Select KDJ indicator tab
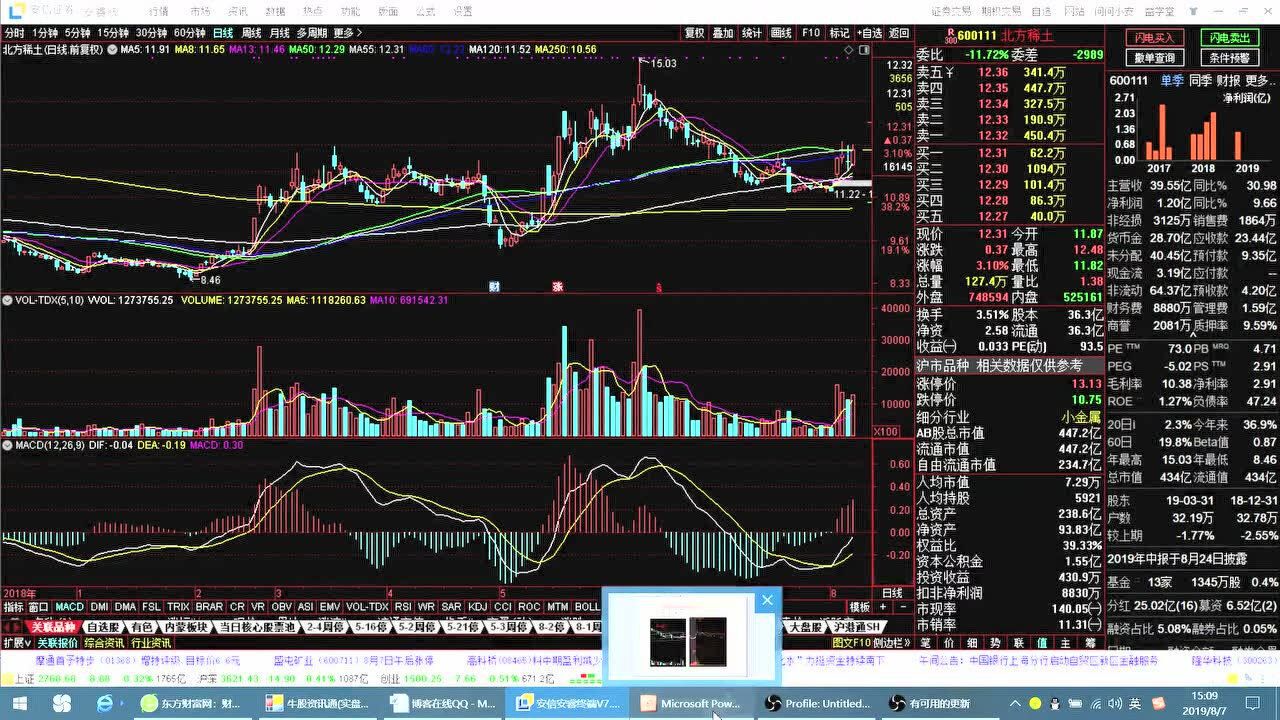Screen dimensions: 1280x720 point(478,607)
